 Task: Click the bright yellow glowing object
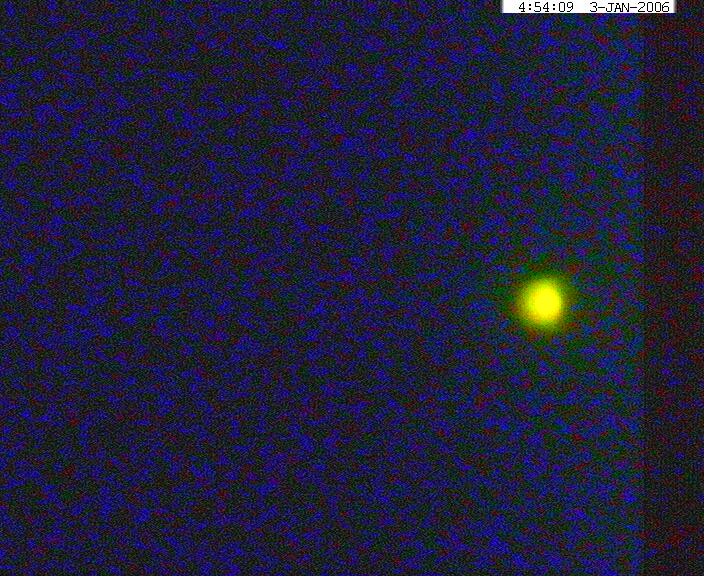[543, 302]
